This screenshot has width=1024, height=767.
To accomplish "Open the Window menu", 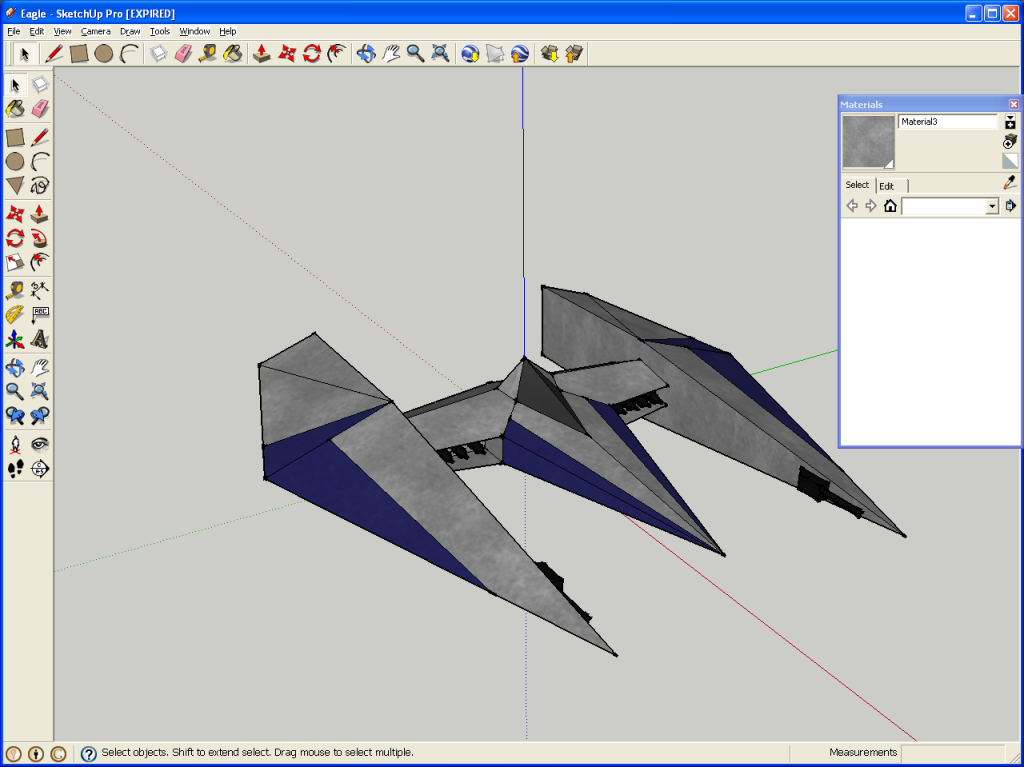I will [195, 31].
